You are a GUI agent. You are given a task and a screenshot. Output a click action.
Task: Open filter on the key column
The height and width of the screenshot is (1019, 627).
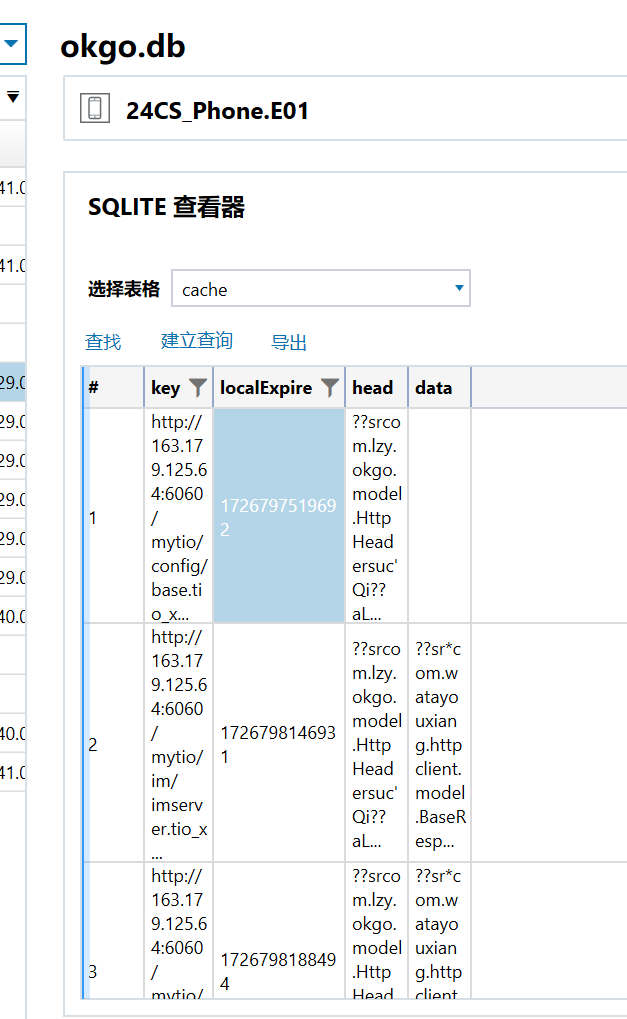coord(198,388)
